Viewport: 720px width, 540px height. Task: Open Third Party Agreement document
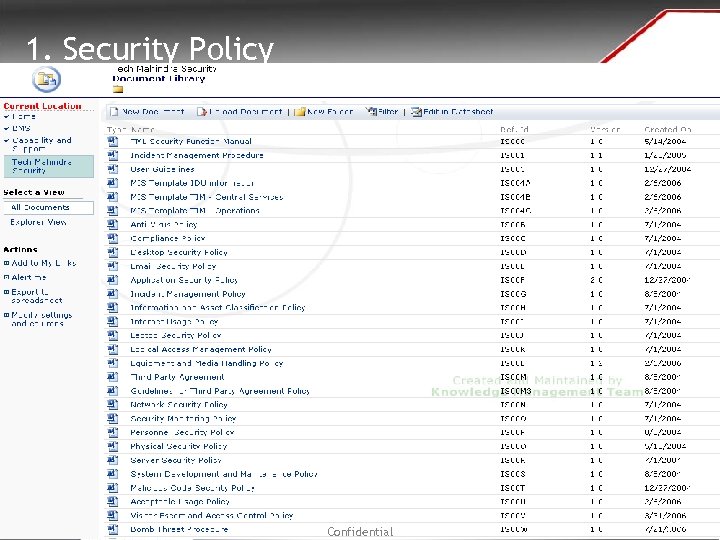tap(177, 377)
